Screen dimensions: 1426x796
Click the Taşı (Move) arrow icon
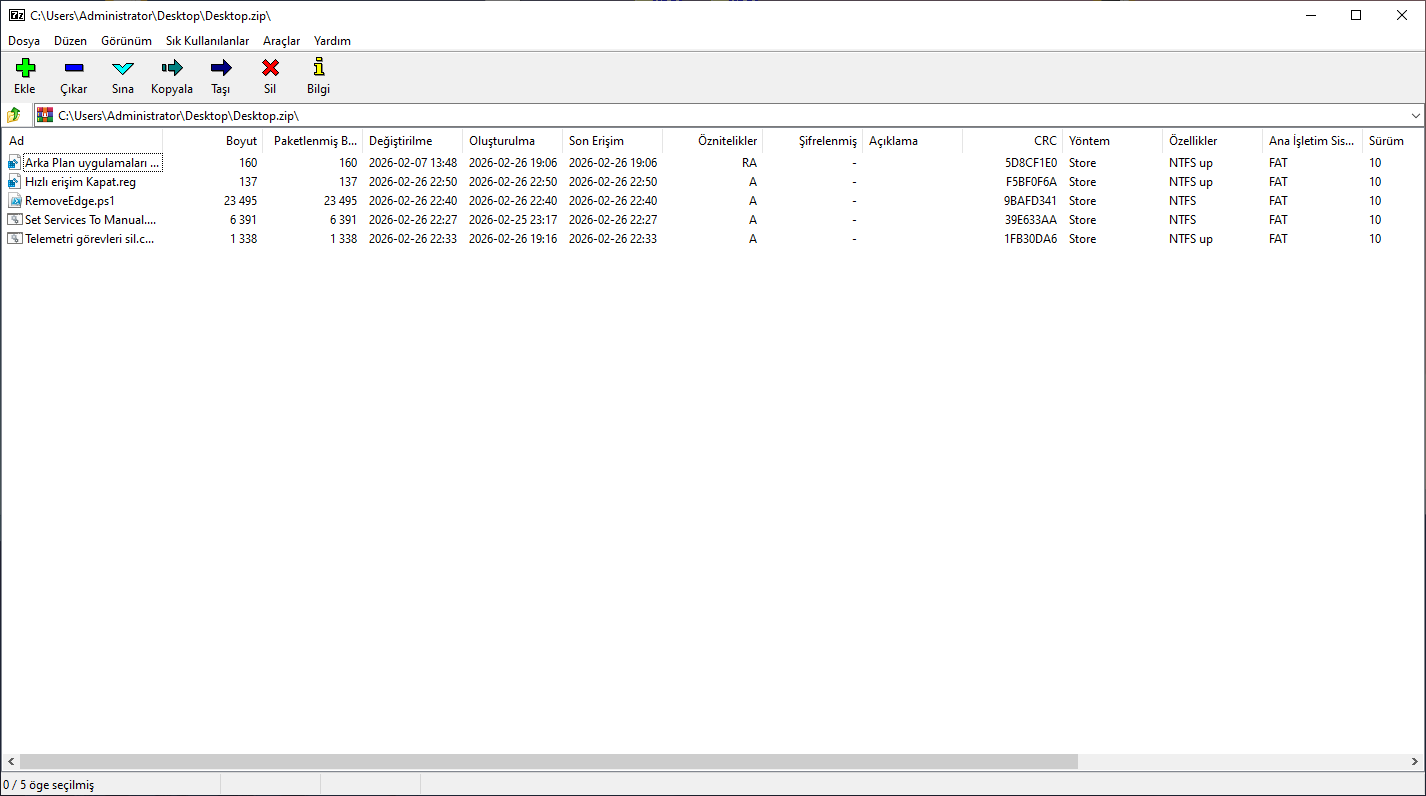point(221,68)
